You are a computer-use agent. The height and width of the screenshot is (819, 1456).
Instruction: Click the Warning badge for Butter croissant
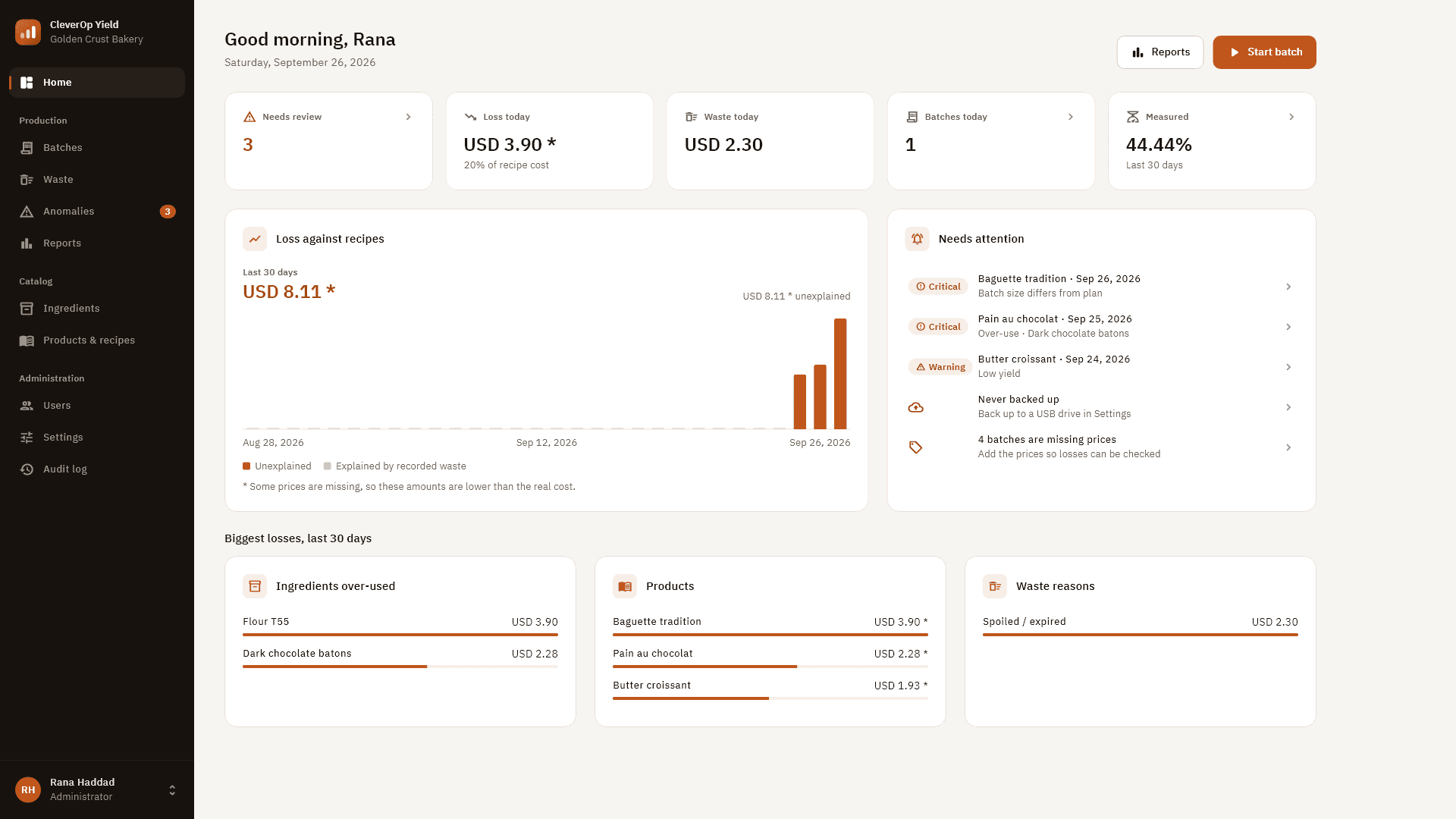pyautogui.click(x=940, y=367)
